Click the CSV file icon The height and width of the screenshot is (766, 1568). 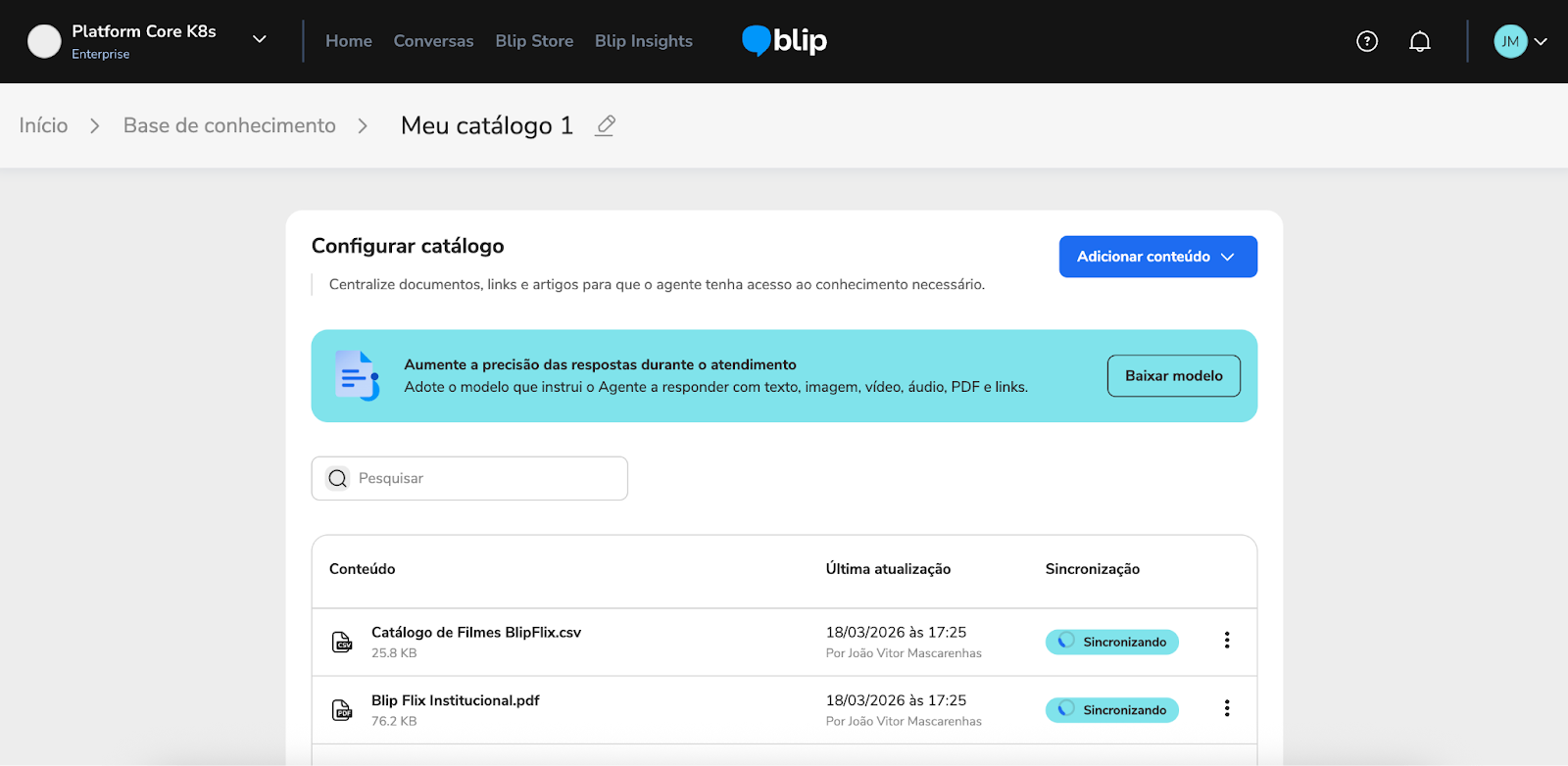click(x=342, y=643)
